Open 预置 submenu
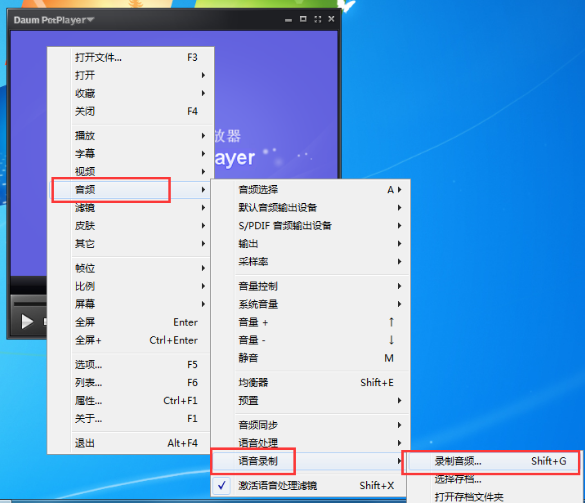This screenshot has height=504, width=585. click(311, 401)
